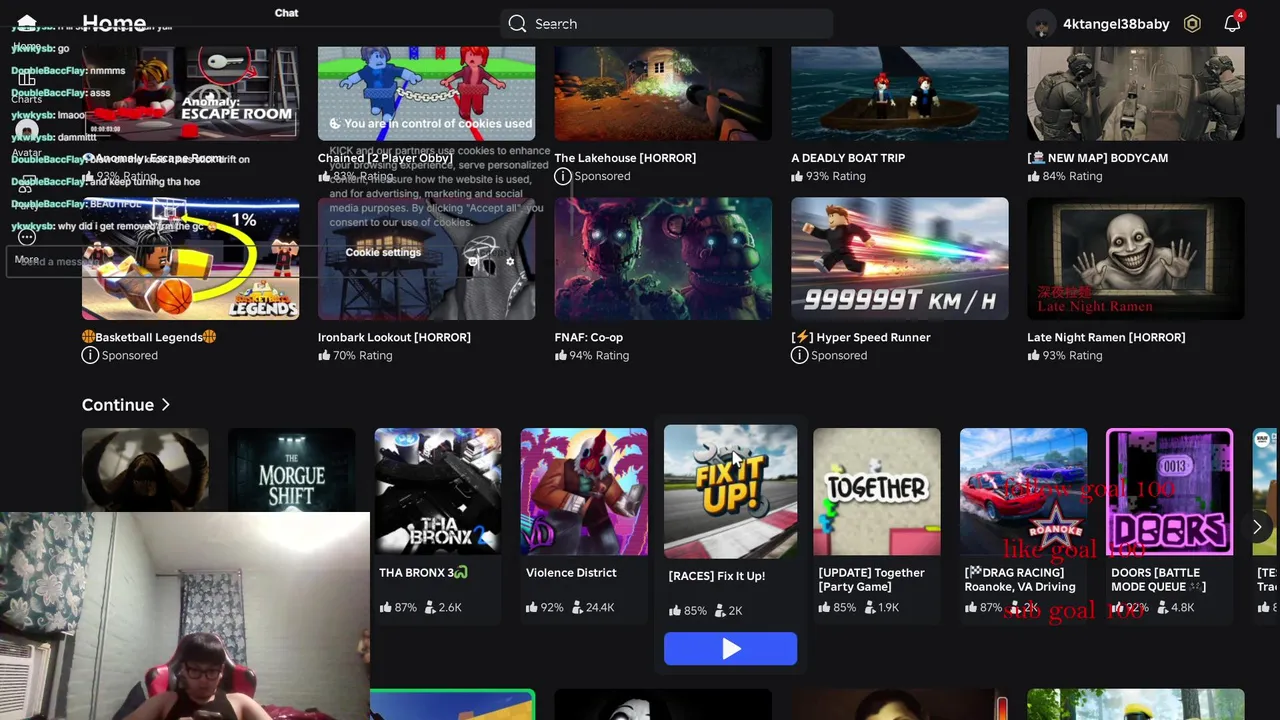
Task: Play the Fix It Up game
Action: 730,649
